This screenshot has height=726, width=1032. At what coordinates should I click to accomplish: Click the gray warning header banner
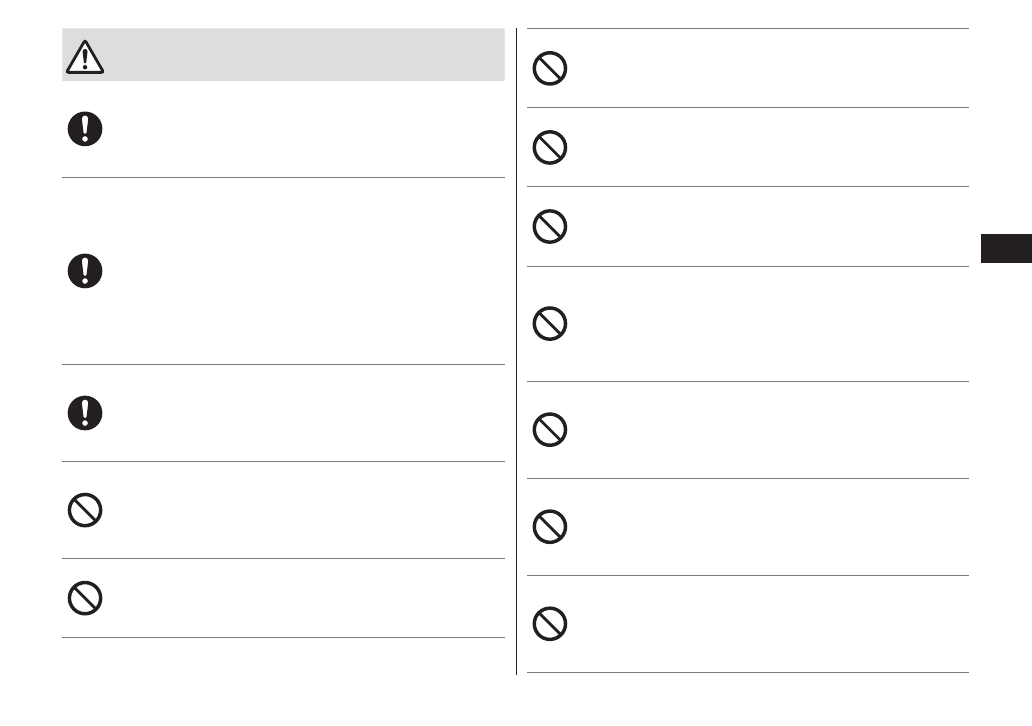300,55
